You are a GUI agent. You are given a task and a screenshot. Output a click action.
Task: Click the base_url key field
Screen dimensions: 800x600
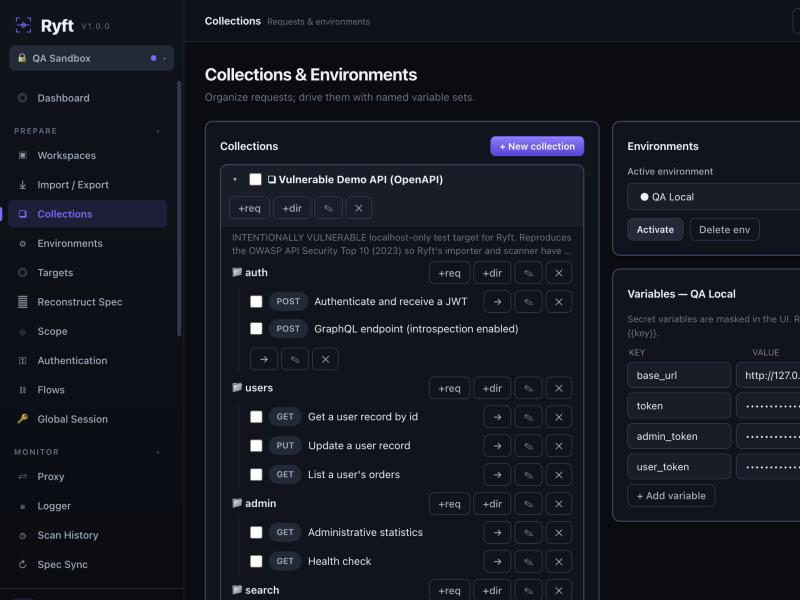point(679,376)
